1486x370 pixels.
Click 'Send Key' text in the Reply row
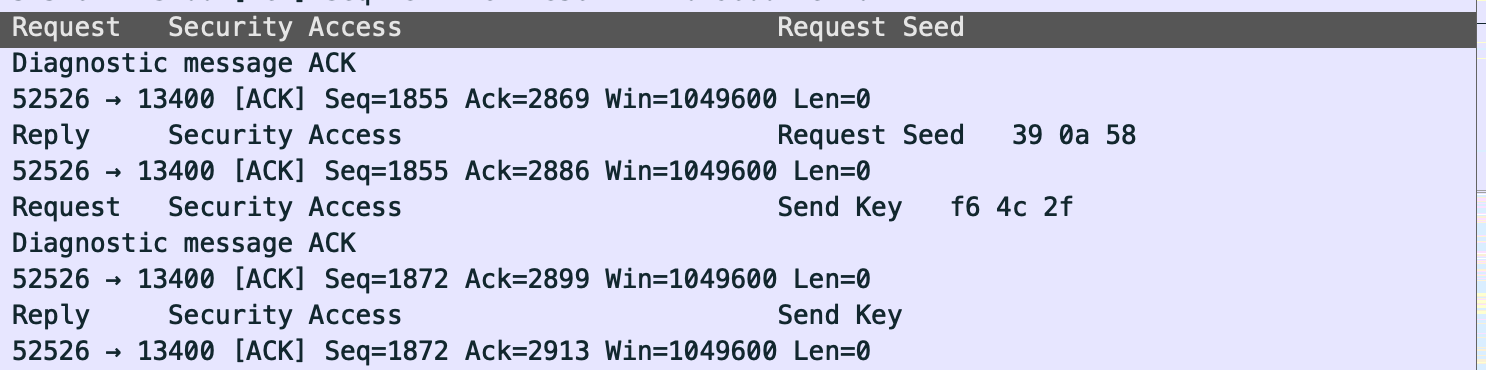click(840, 316)
